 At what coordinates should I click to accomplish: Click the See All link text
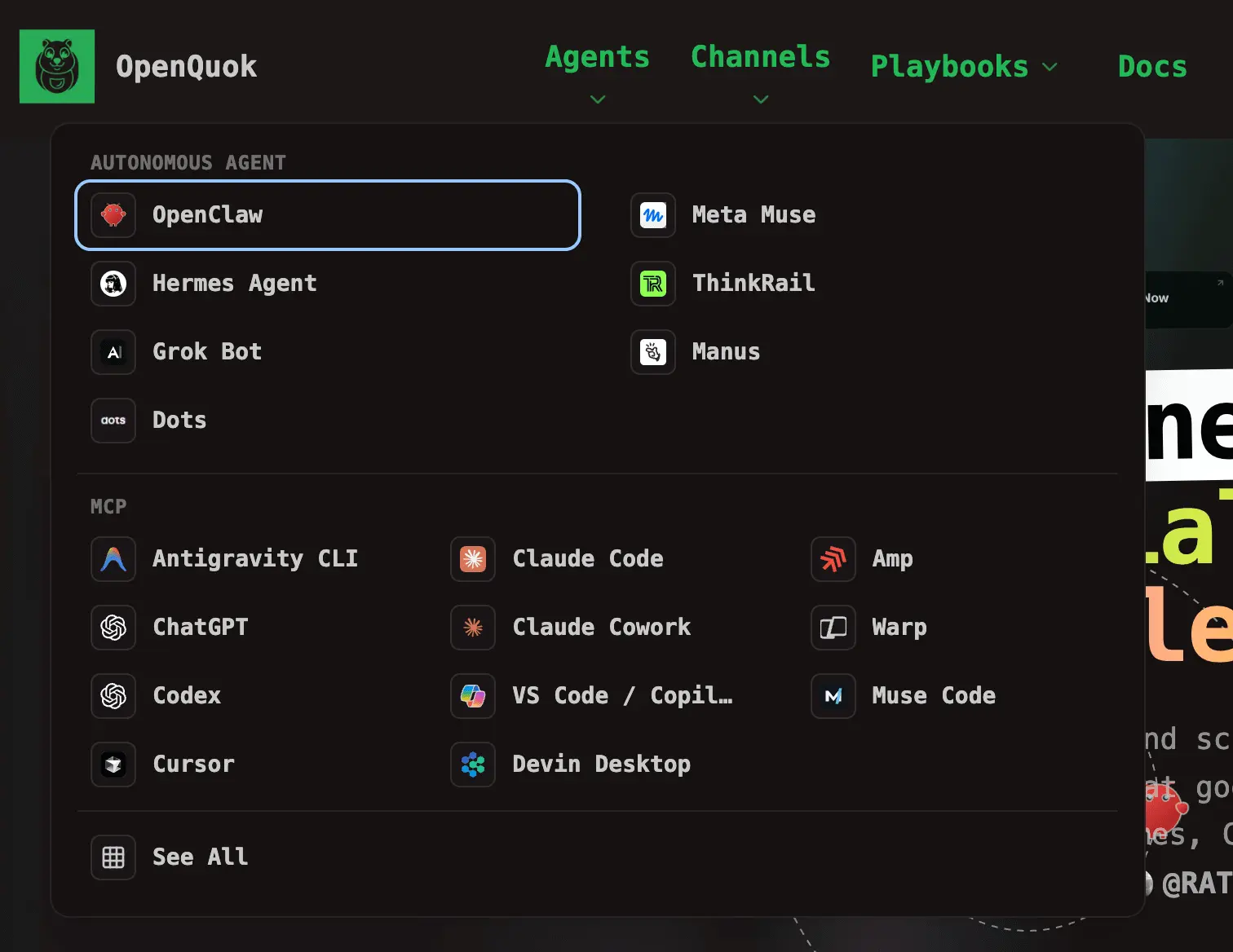click(x=201, y=857)
